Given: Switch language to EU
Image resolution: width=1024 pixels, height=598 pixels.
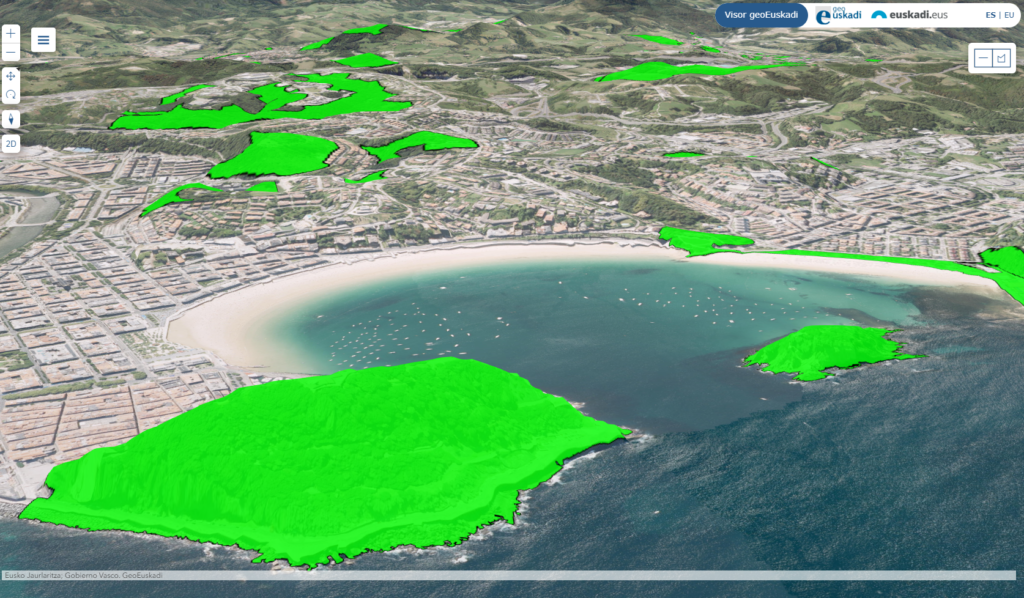Looking at the screenshot, I should (x=1009, y=15).
